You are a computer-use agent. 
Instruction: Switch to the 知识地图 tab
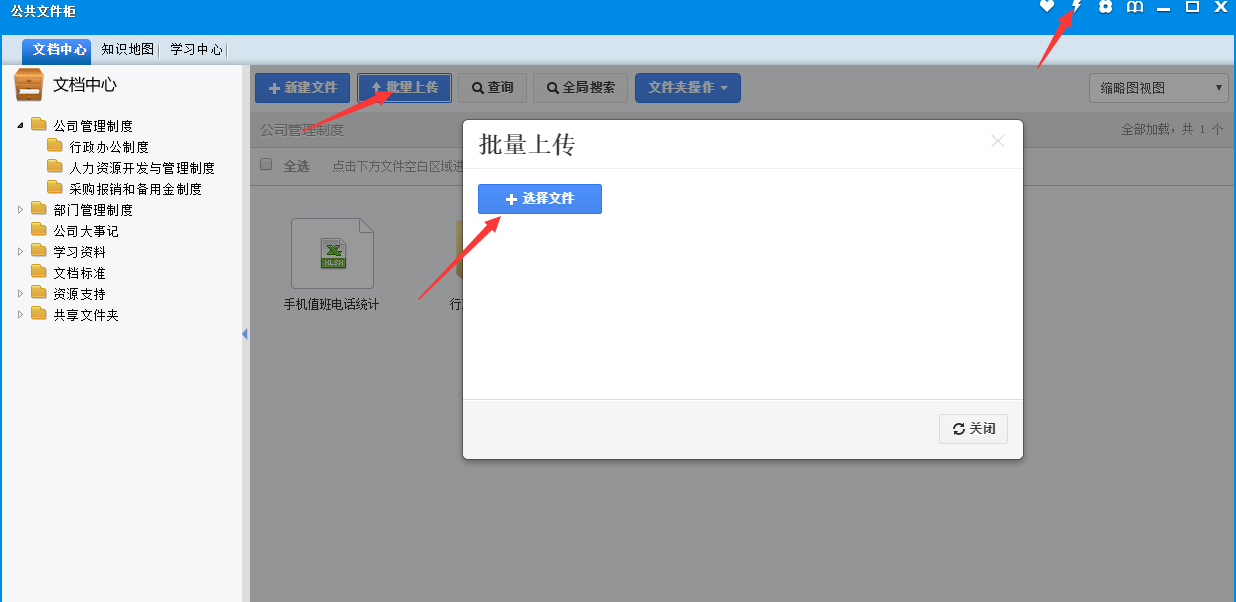127,49
